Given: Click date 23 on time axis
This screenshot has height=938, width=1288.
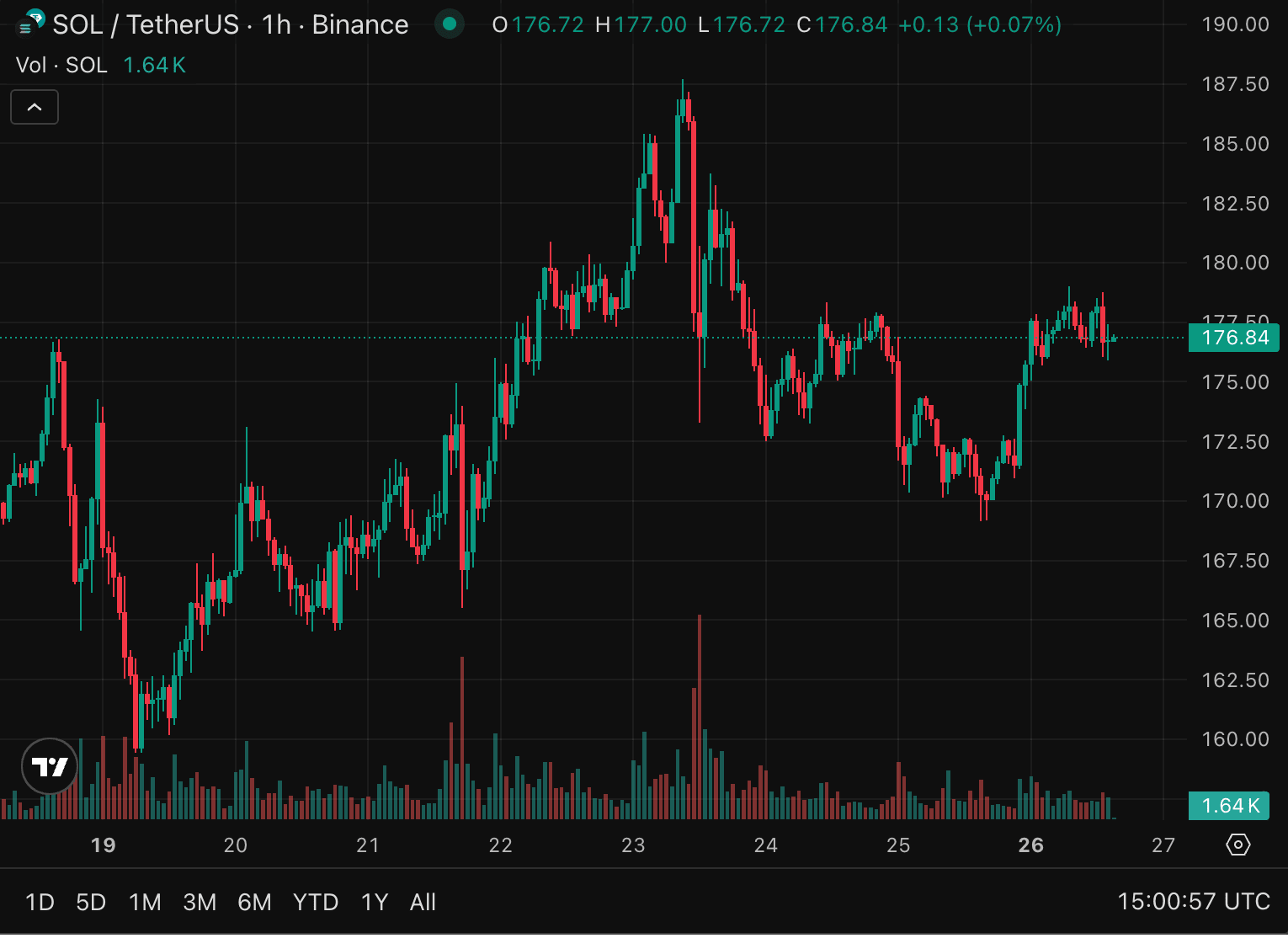Looking at the screenshot, I should 633,845.
